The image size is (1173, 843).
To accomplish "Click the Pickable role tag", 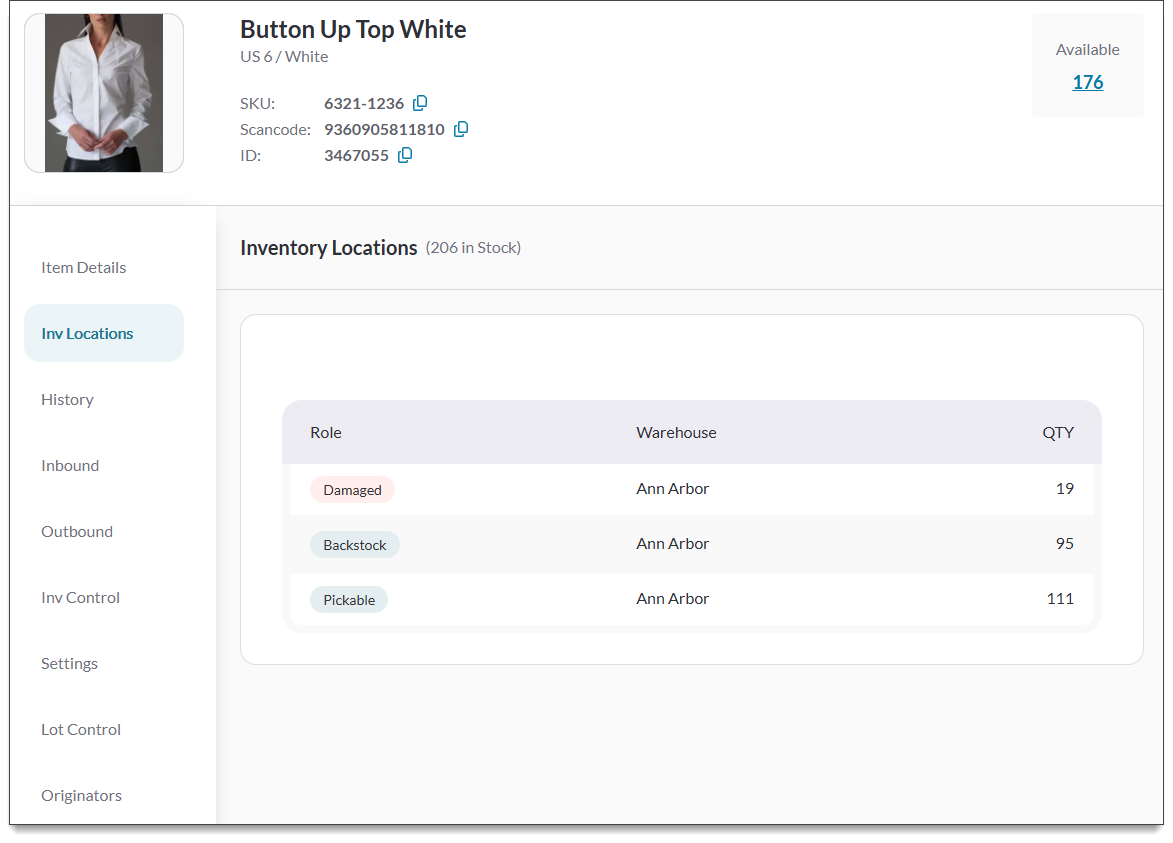I will pyautogui.click(x=349, y=600).
